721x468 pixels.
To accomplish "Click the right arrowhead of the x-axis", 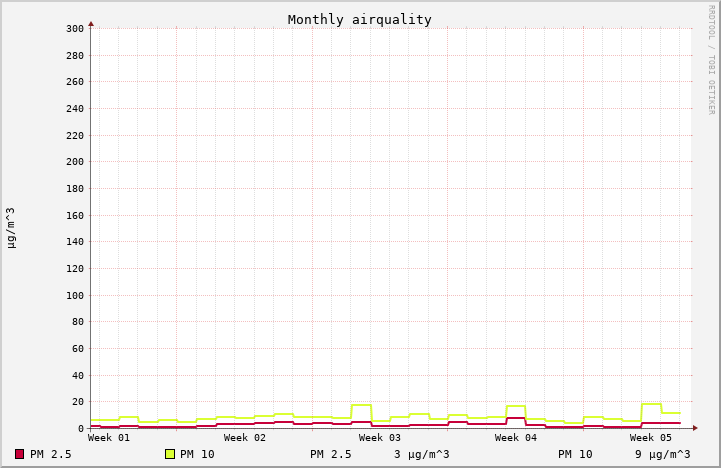I will [x=695, y=428].
